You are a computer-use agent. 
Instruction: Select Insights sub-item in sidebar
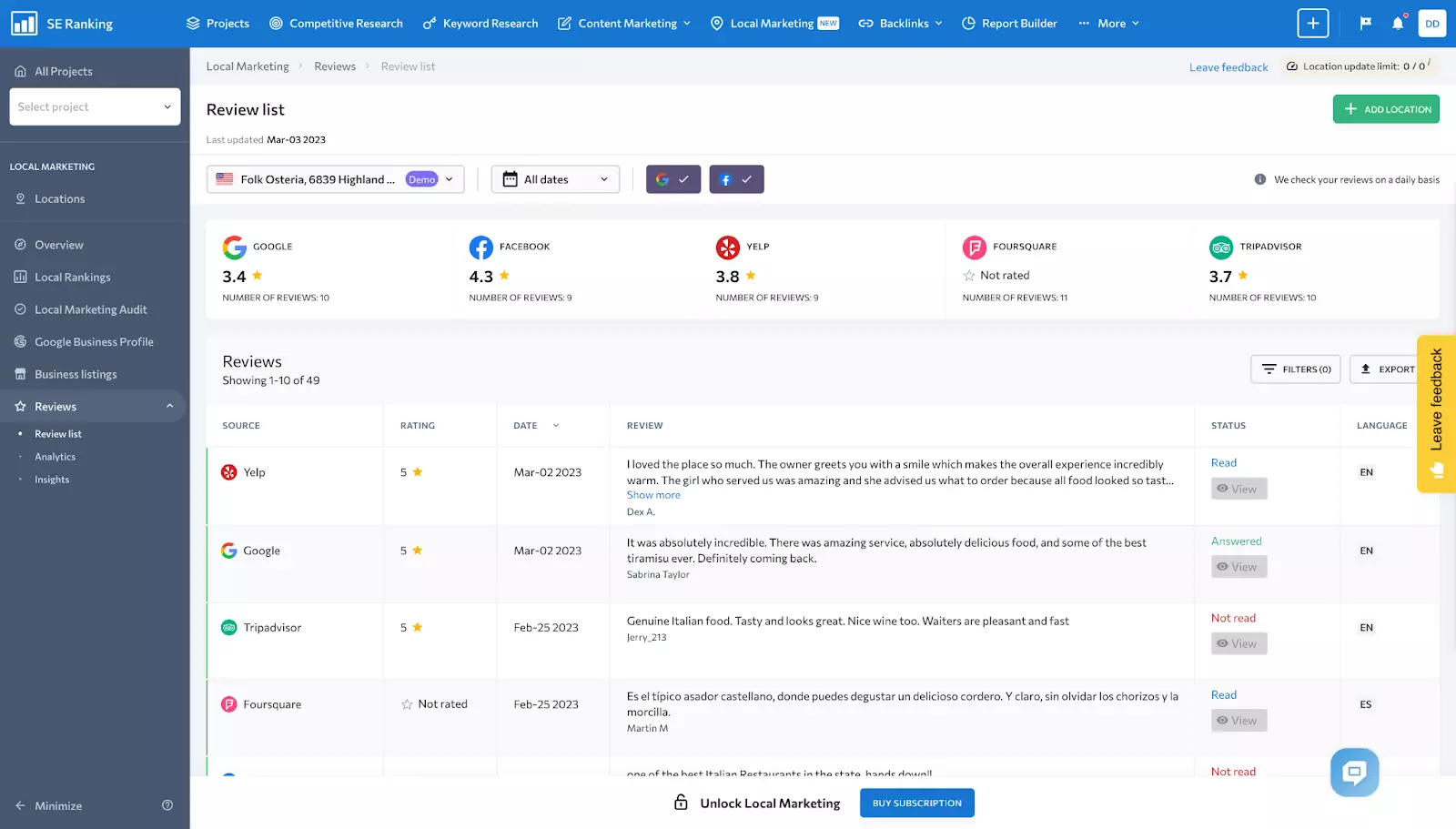tap(52, 480)
